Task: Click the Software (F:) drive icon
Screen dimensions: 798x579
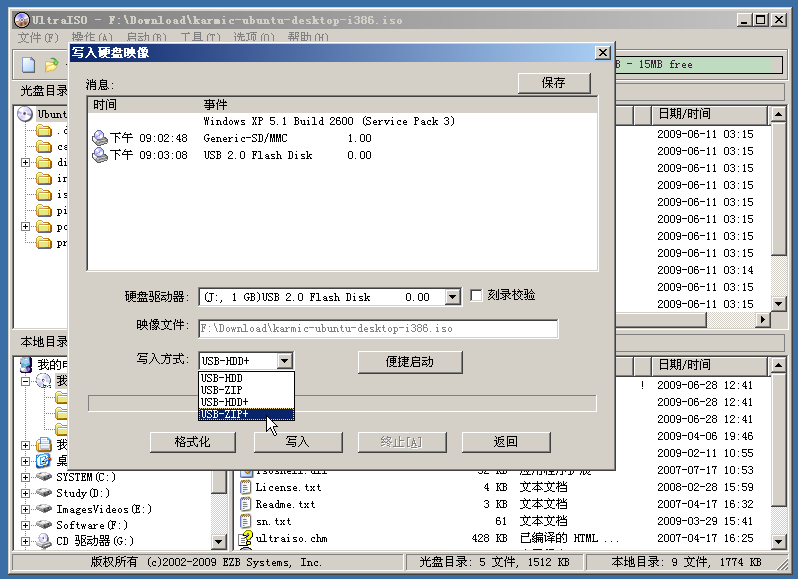Action: coord(44,525)
